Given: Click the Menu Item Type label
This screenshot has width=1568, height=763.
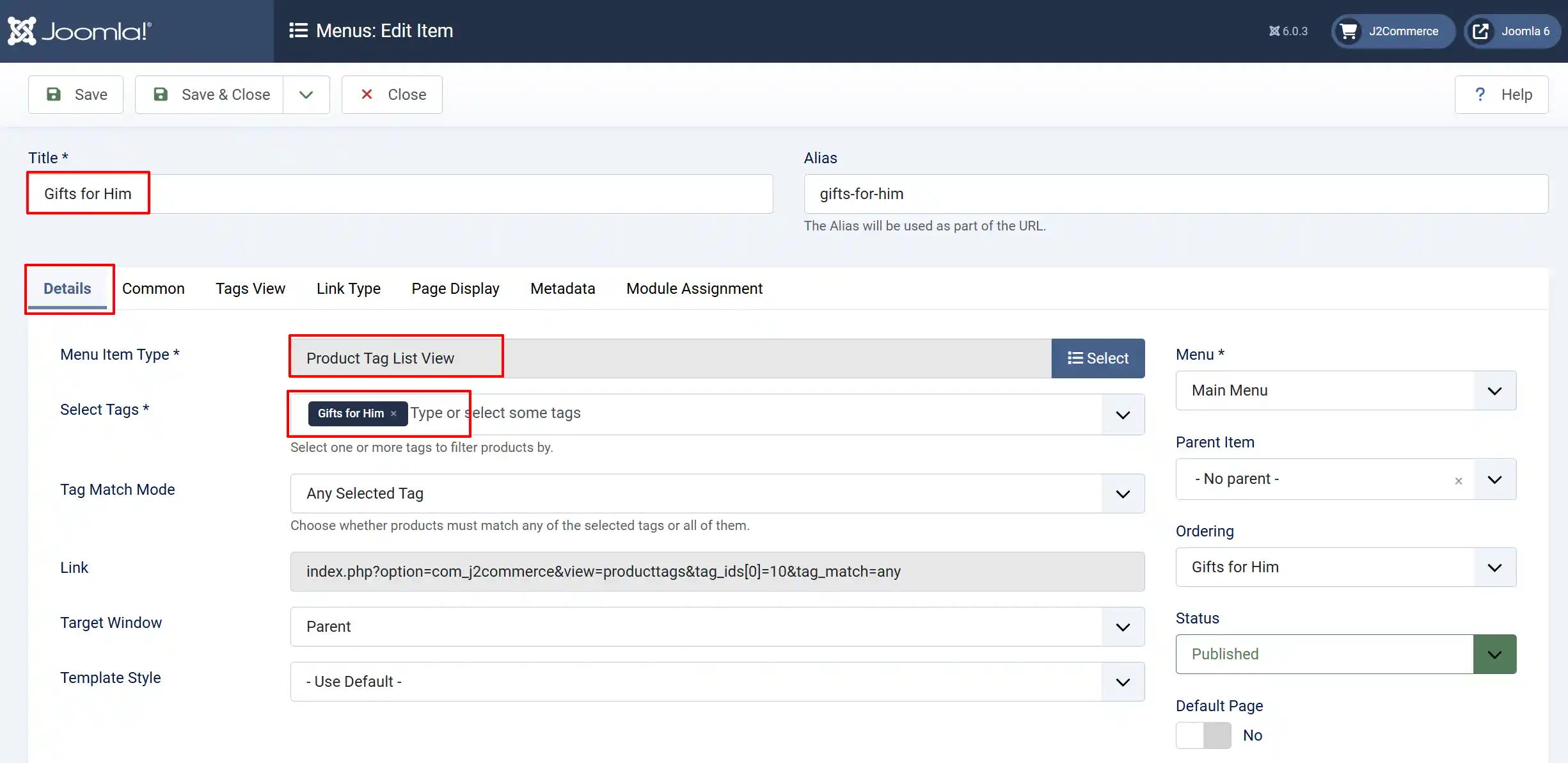Looking at the screenshot, I should point(120,355).
